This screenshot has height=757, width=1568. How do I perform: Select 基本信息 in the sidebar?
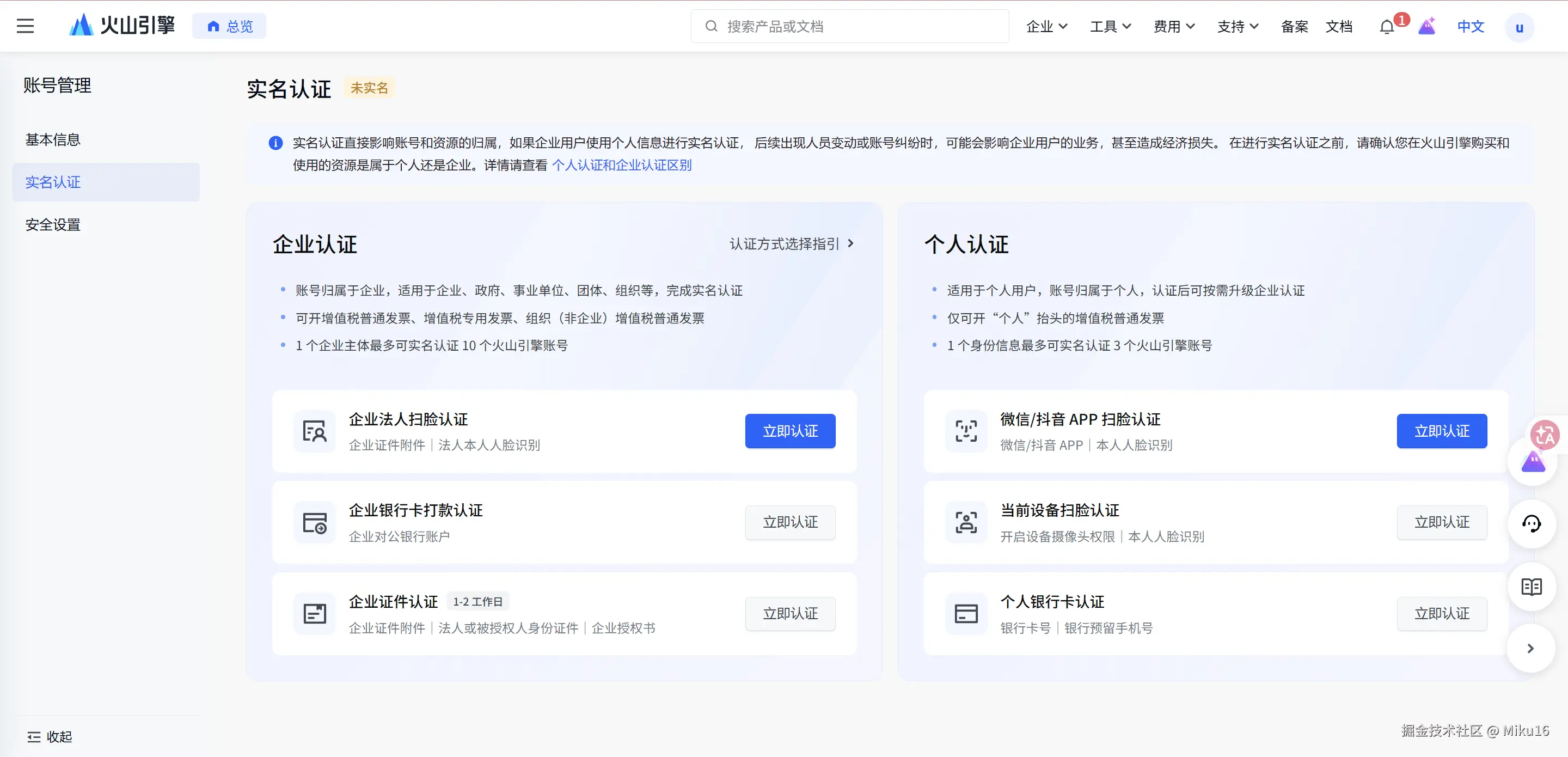[53, 139]
